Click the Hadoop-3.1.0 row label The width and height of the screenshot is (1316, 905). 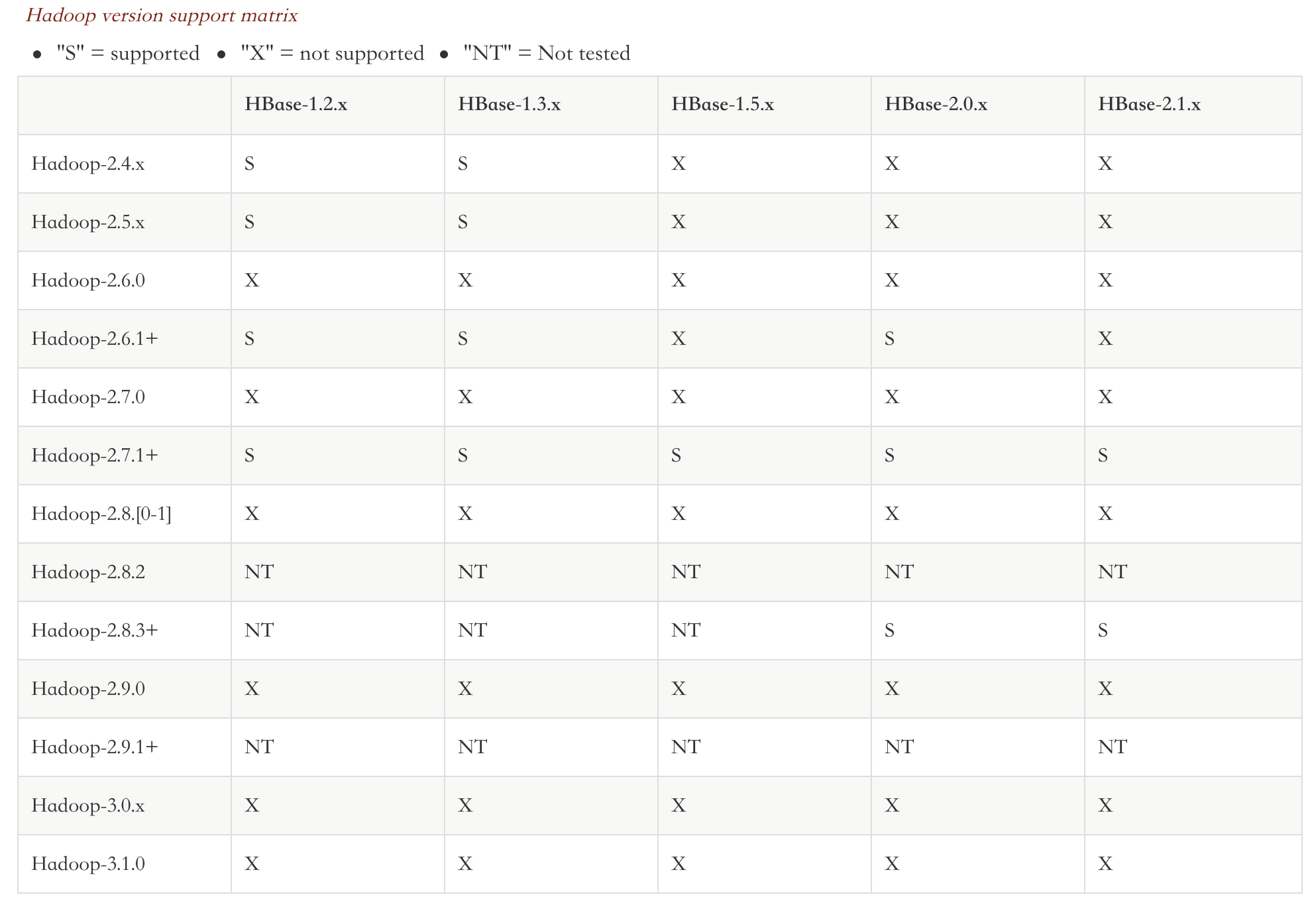click(x=88, y=864)
